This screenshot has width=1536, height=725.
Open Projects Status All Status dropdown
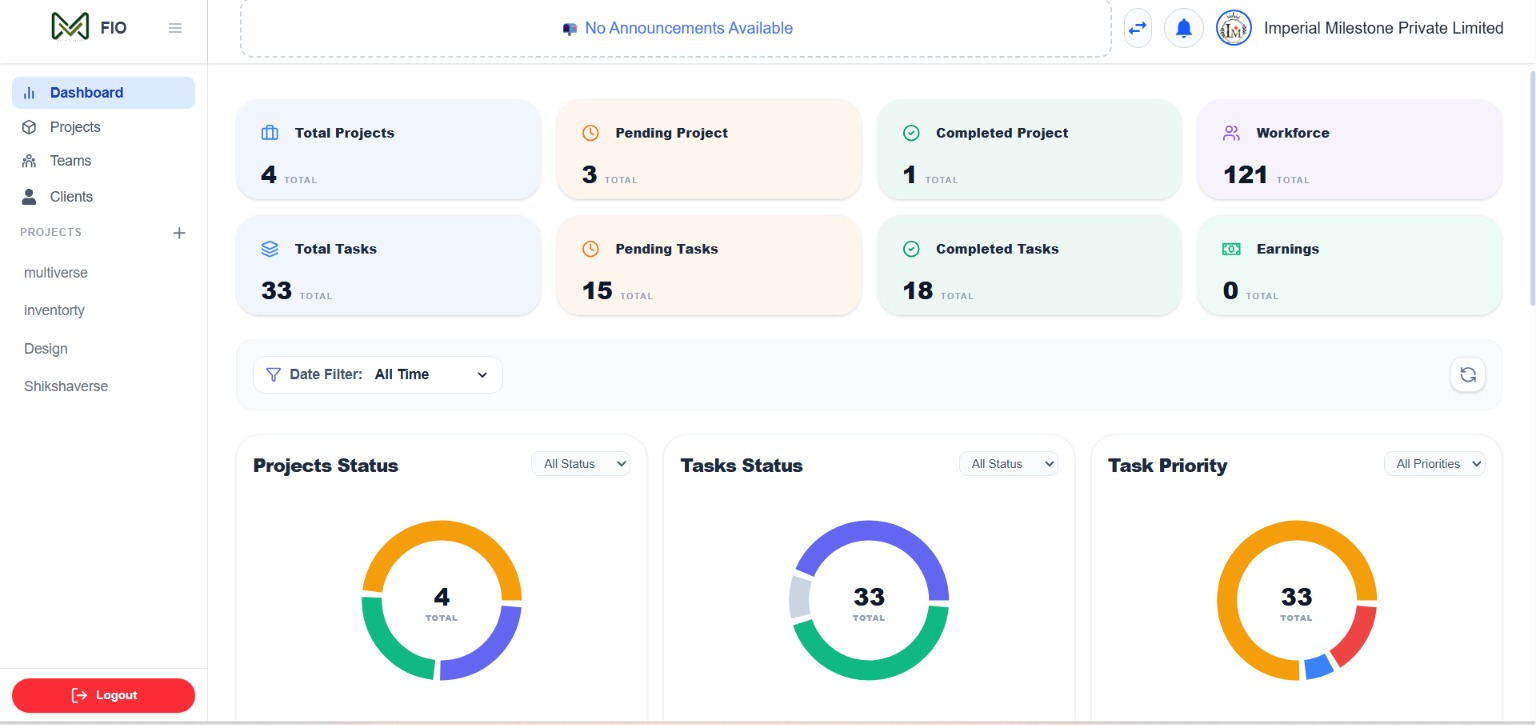[581, 464]
